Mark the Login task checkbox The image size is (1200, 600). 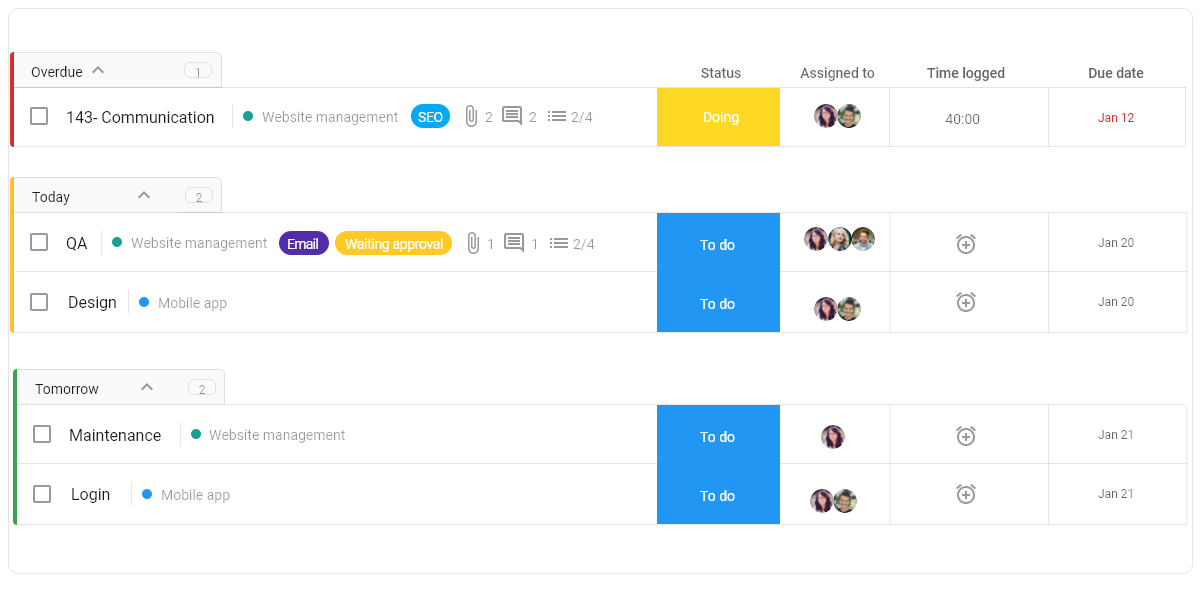(42, 494)
